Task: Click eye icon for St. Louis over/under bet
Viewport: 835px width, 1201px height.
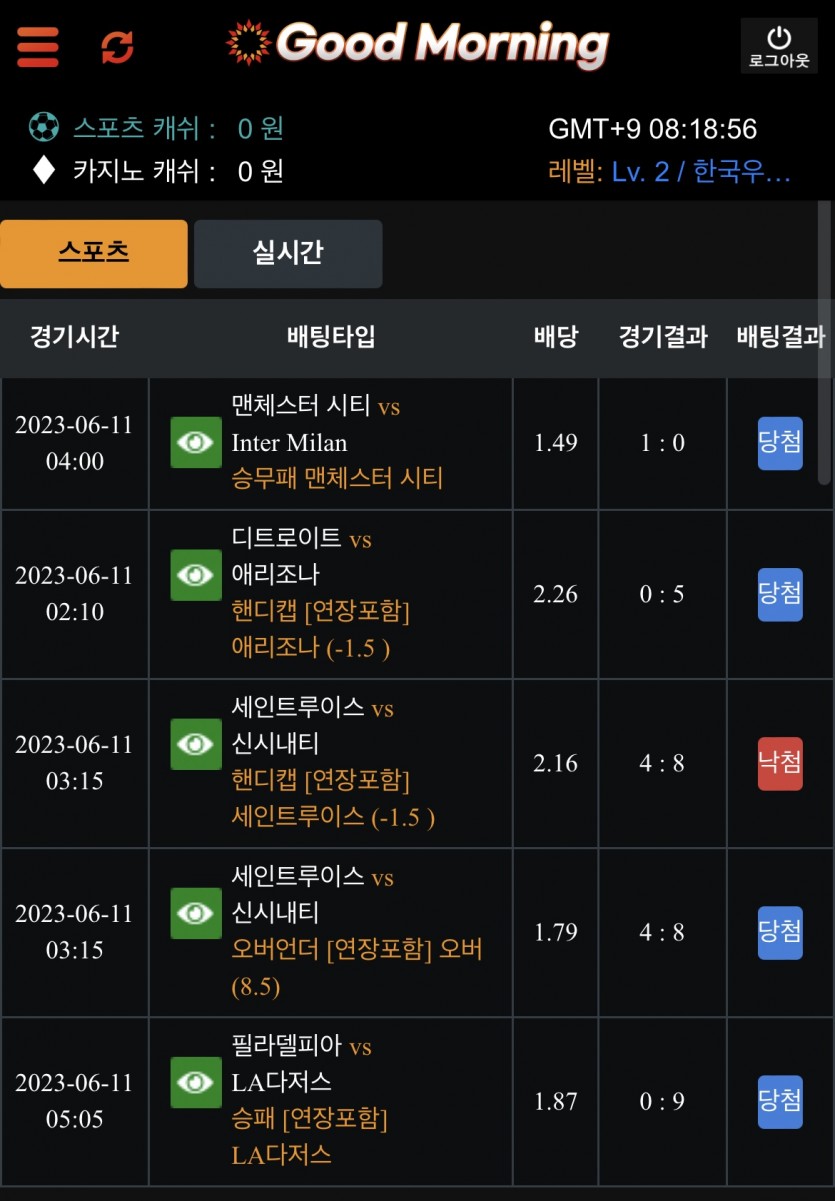Action: 196,913
